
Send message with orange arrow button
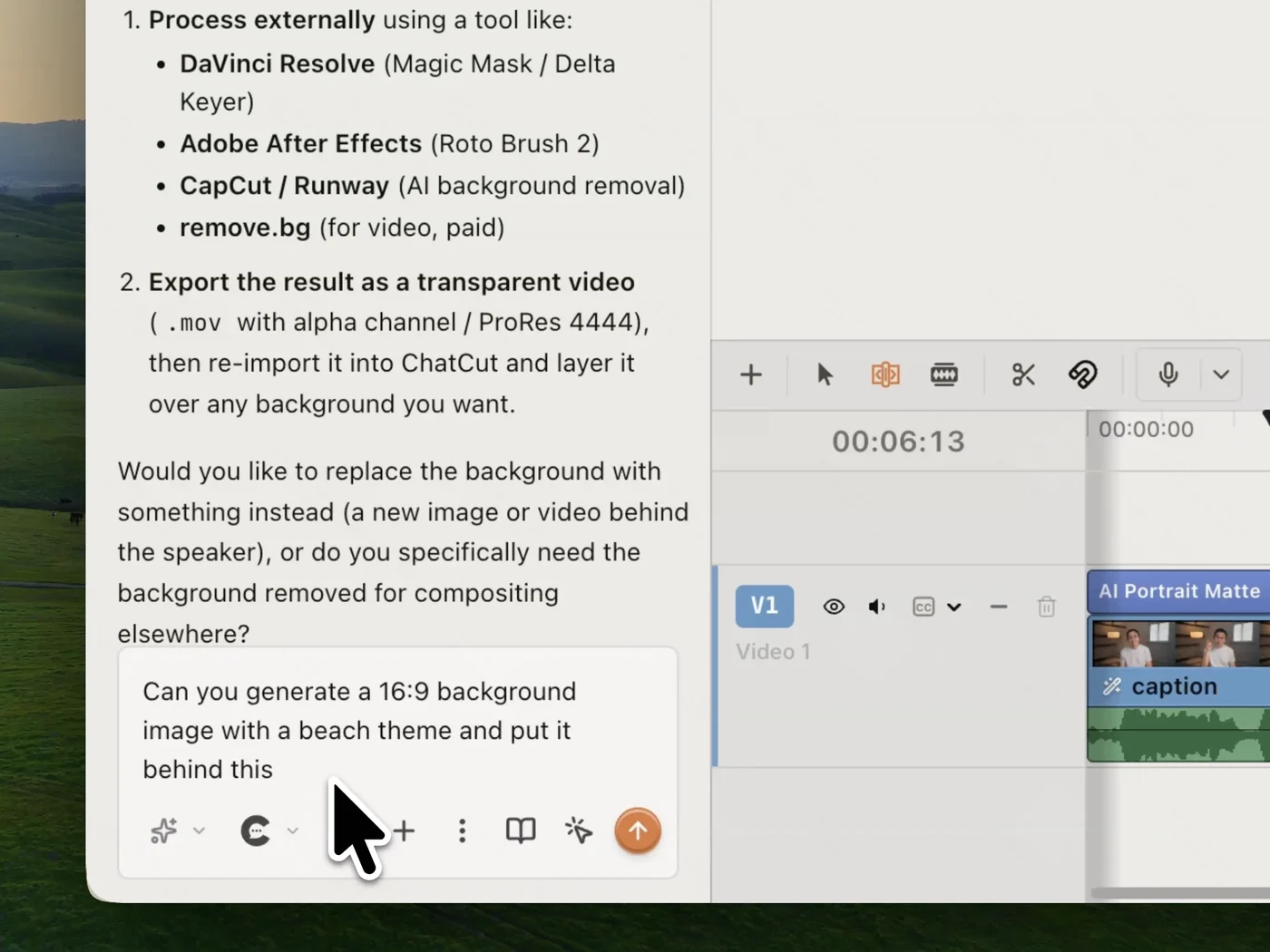pos(638,831)
